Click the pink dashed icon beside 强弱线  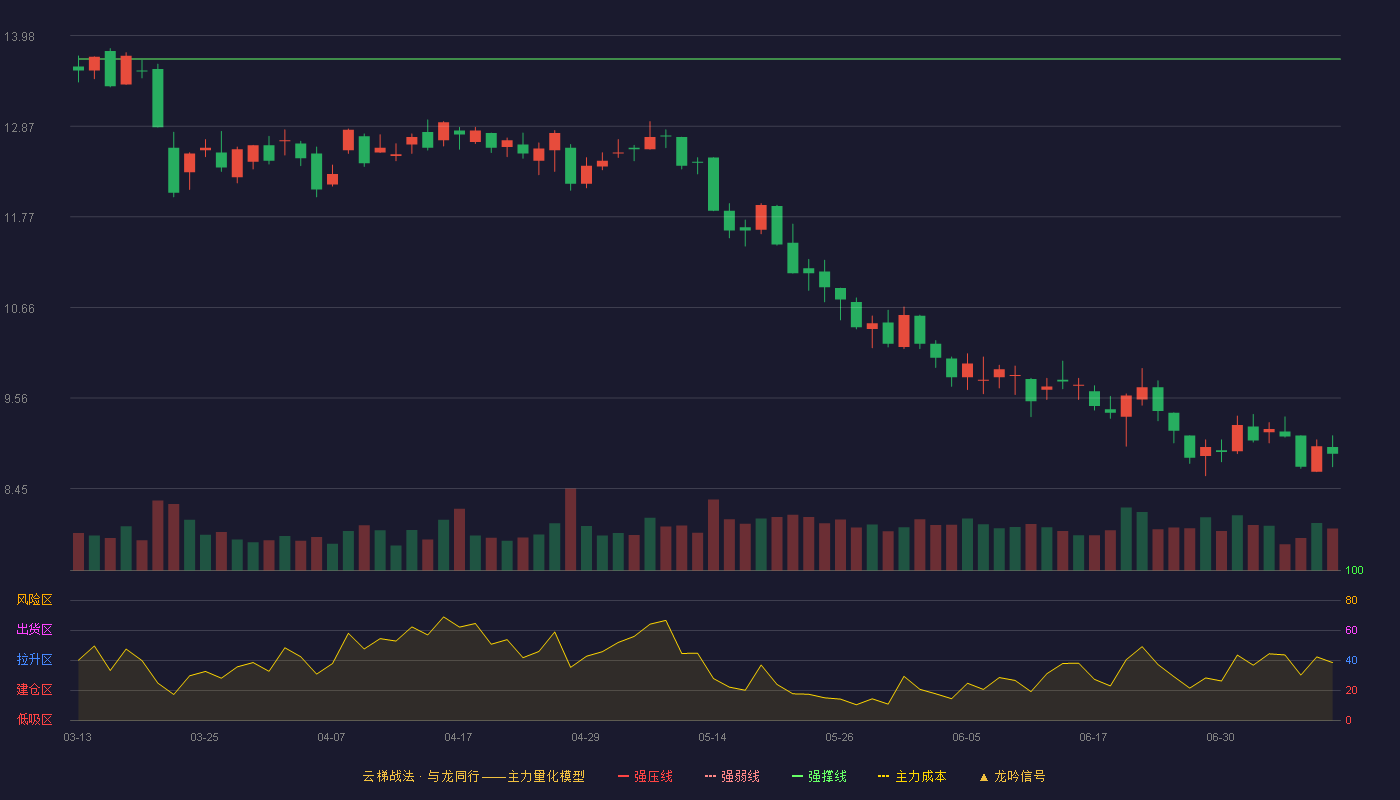pos(711,776)
